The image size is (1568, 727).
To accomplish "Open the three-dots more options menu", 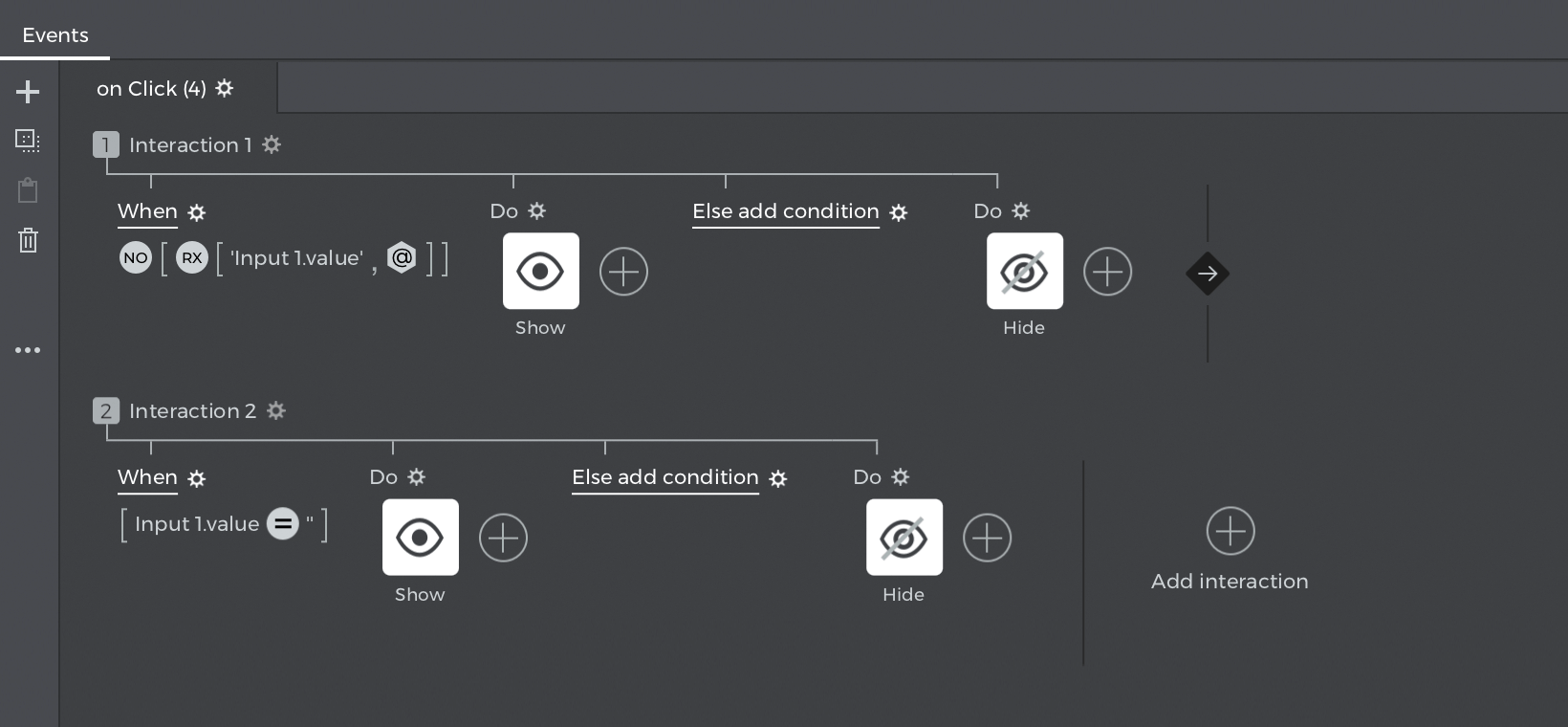I will click(x=28, y=350).
